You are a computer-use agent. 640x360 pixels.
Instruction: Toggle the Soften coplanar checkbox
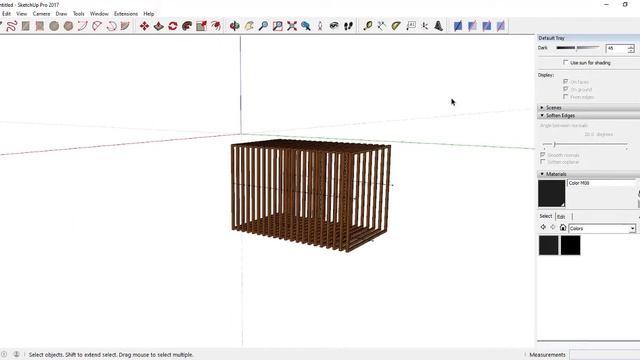pos(543,162)
